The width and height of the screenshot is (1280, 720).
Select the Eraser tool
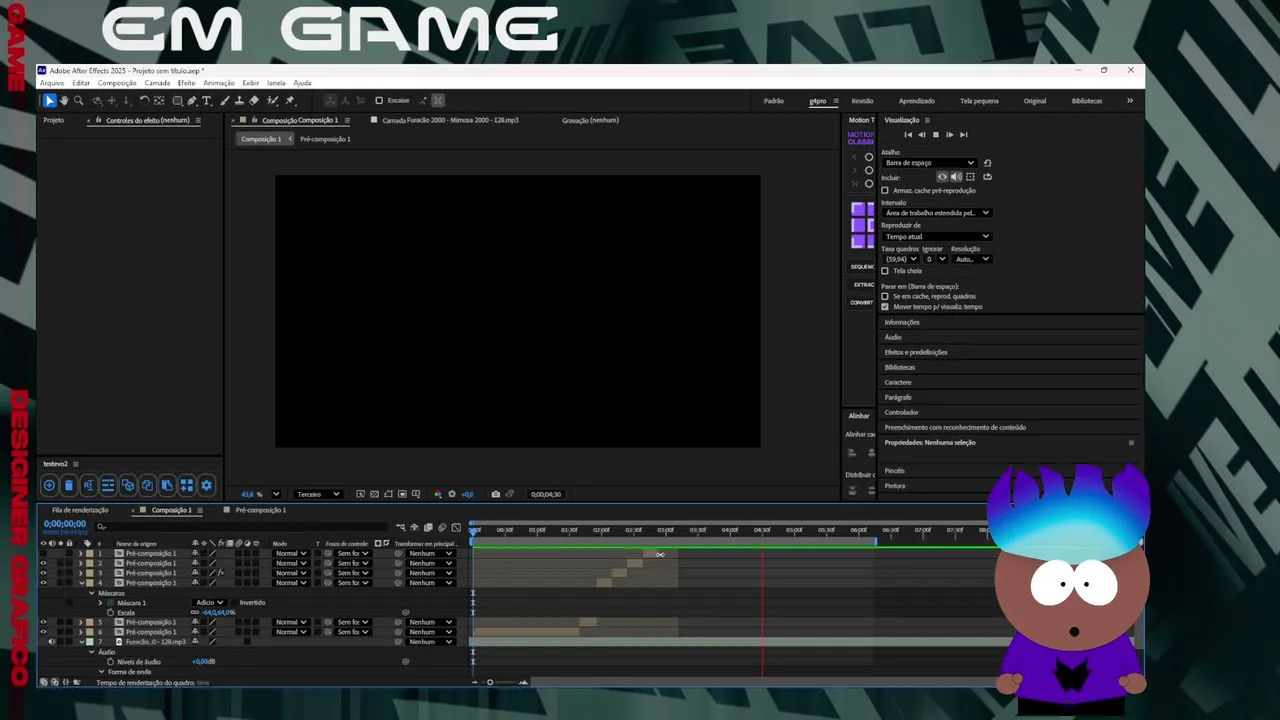tap(254, 100)
